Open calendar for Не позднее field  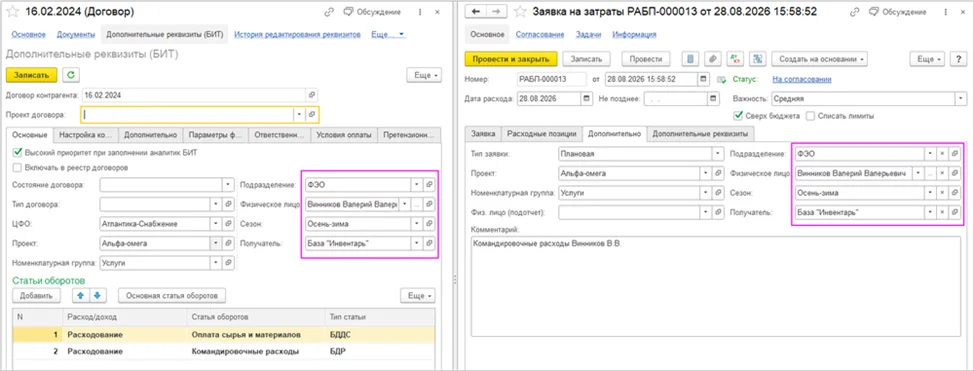tap(712, 99)
